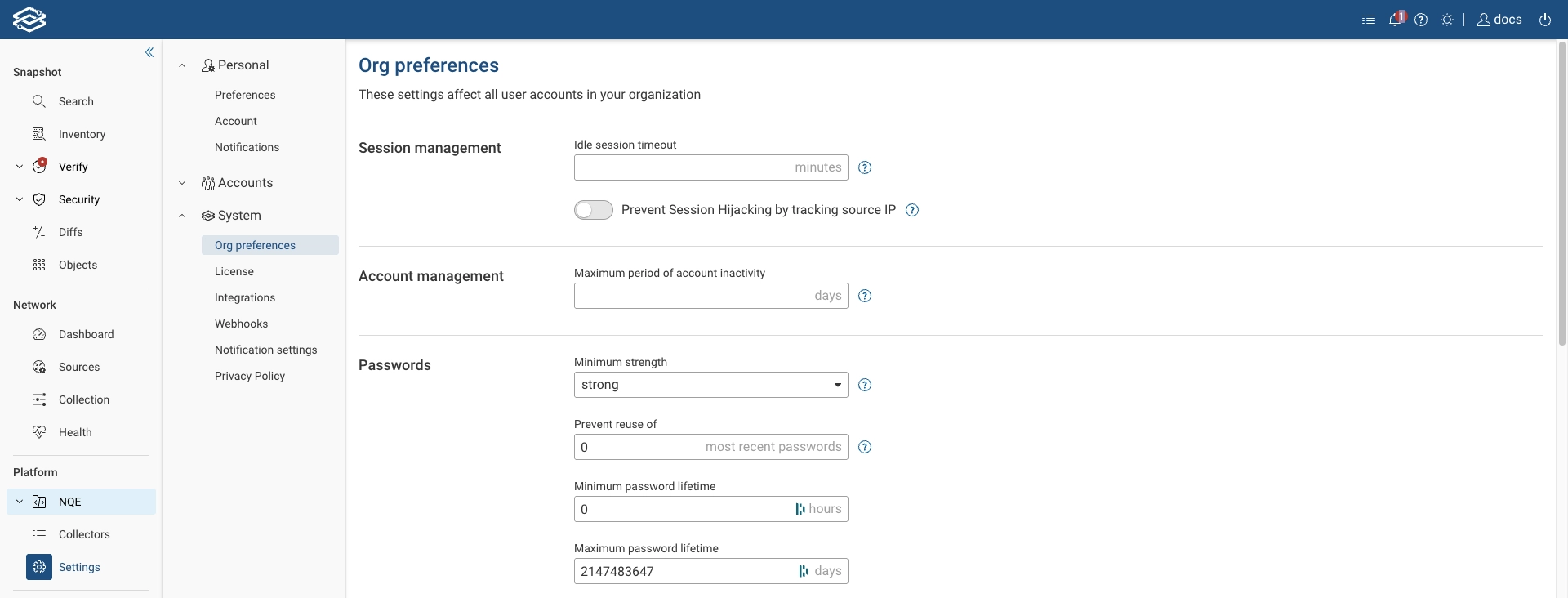The image size is (1568, 598).
Task: Click the Personal group user icon
Action: point(208,65)
